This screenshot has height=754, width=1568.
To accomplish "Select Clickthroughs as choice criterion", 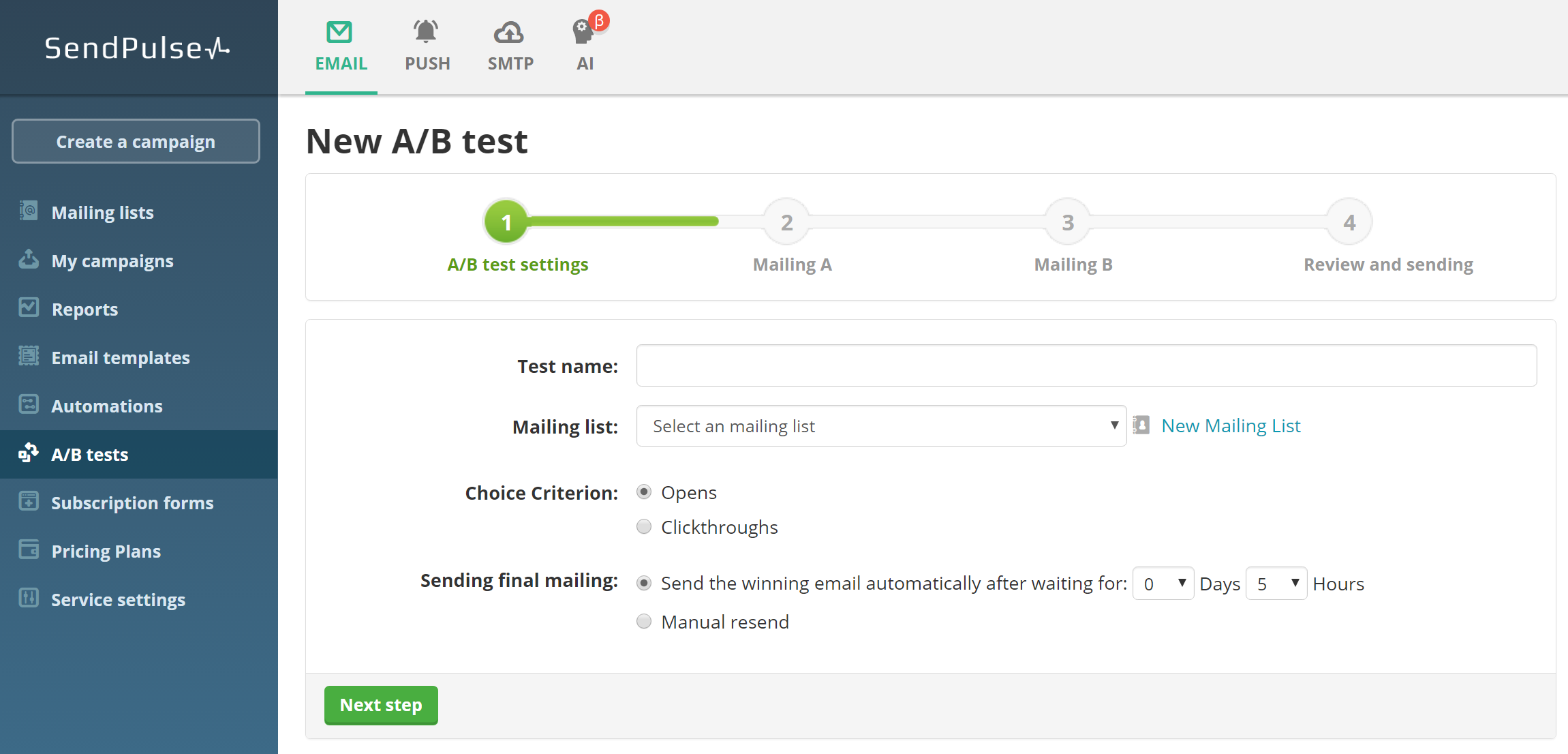I will pyautogui.click(x=645, y=526).
